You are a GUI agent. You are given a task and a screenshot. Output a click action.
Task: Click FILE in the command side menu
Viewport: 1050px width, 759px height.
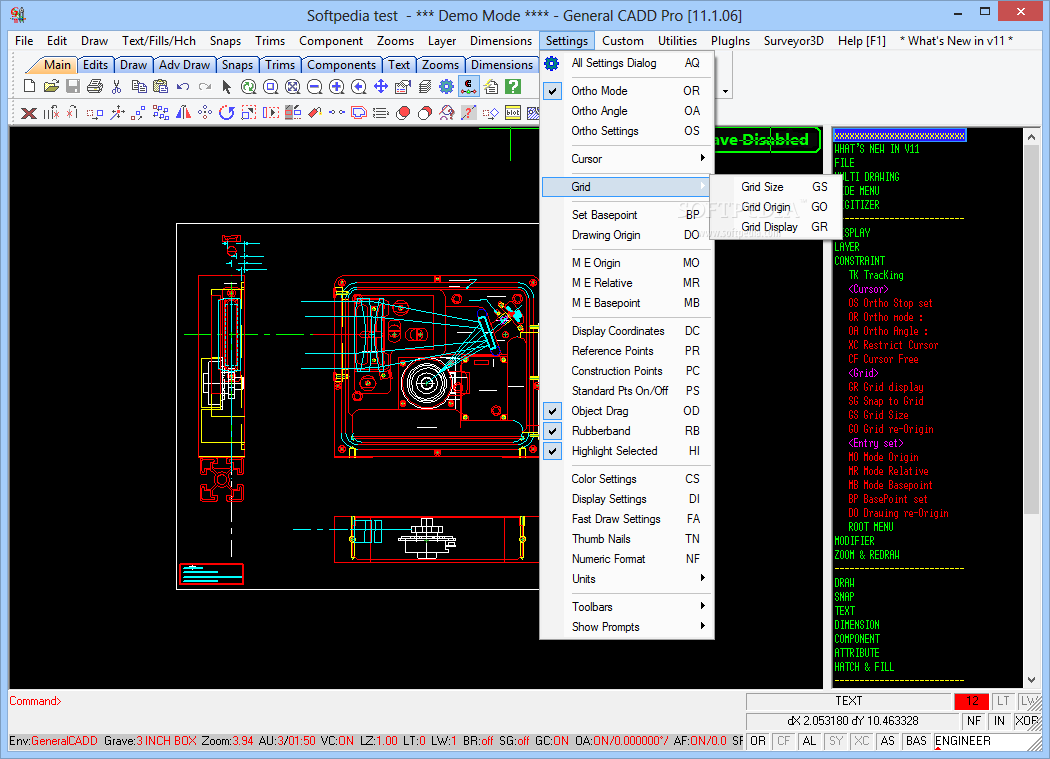[844, 163]
